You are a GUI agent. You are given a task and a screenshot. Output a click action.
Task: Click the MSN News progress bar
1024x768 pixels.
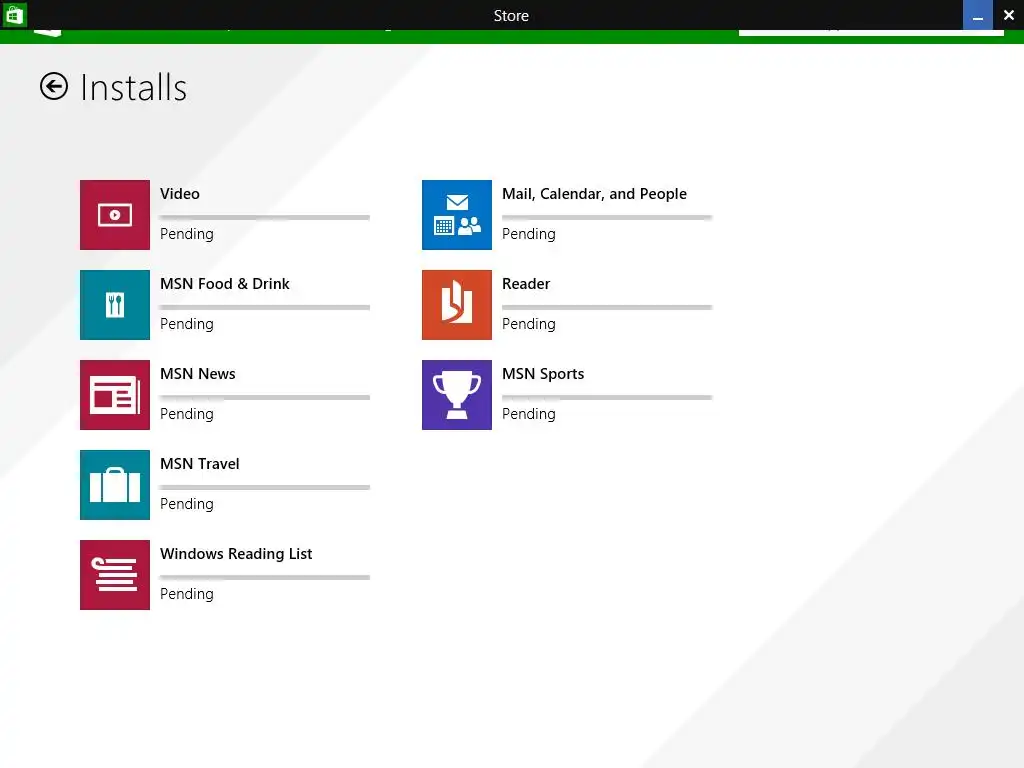point(264,397)
